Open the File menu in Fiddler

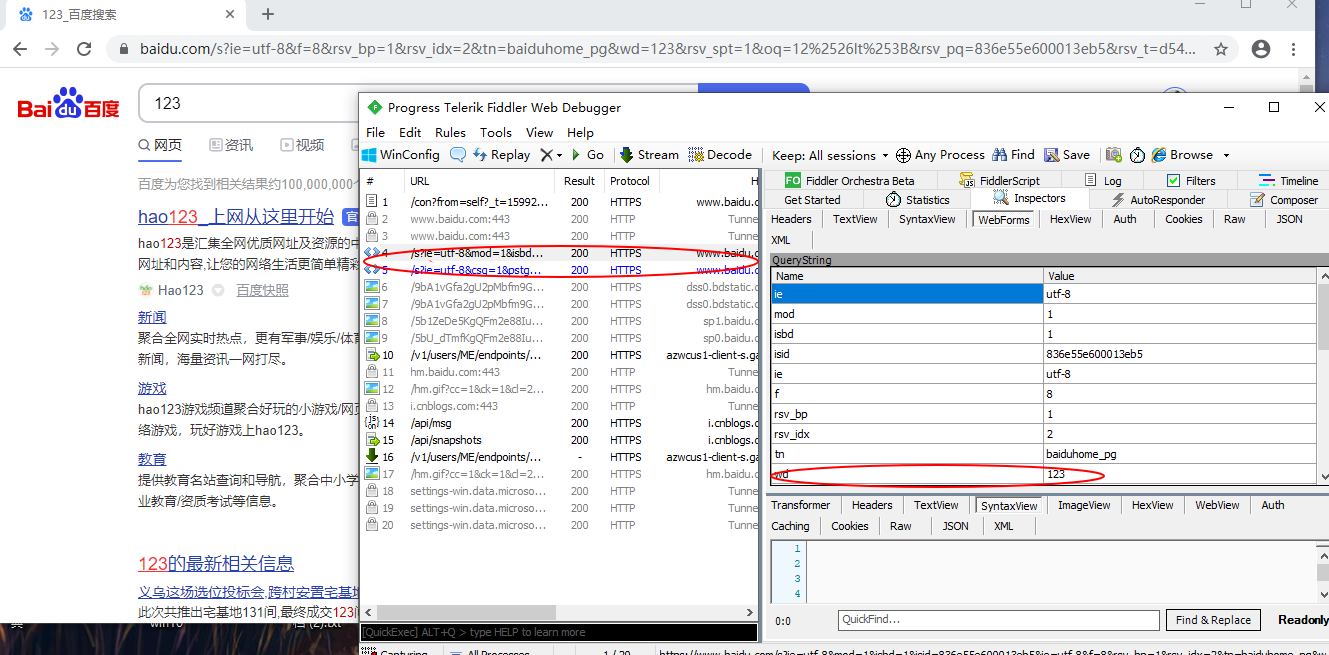(375, 132)
